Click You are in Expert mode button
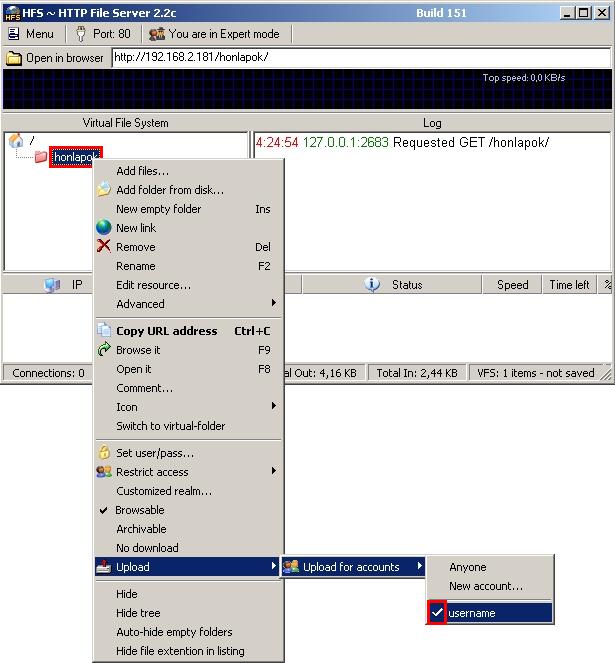Image resolution: width=615 pixels, height=663 pixels. [215, 34]
